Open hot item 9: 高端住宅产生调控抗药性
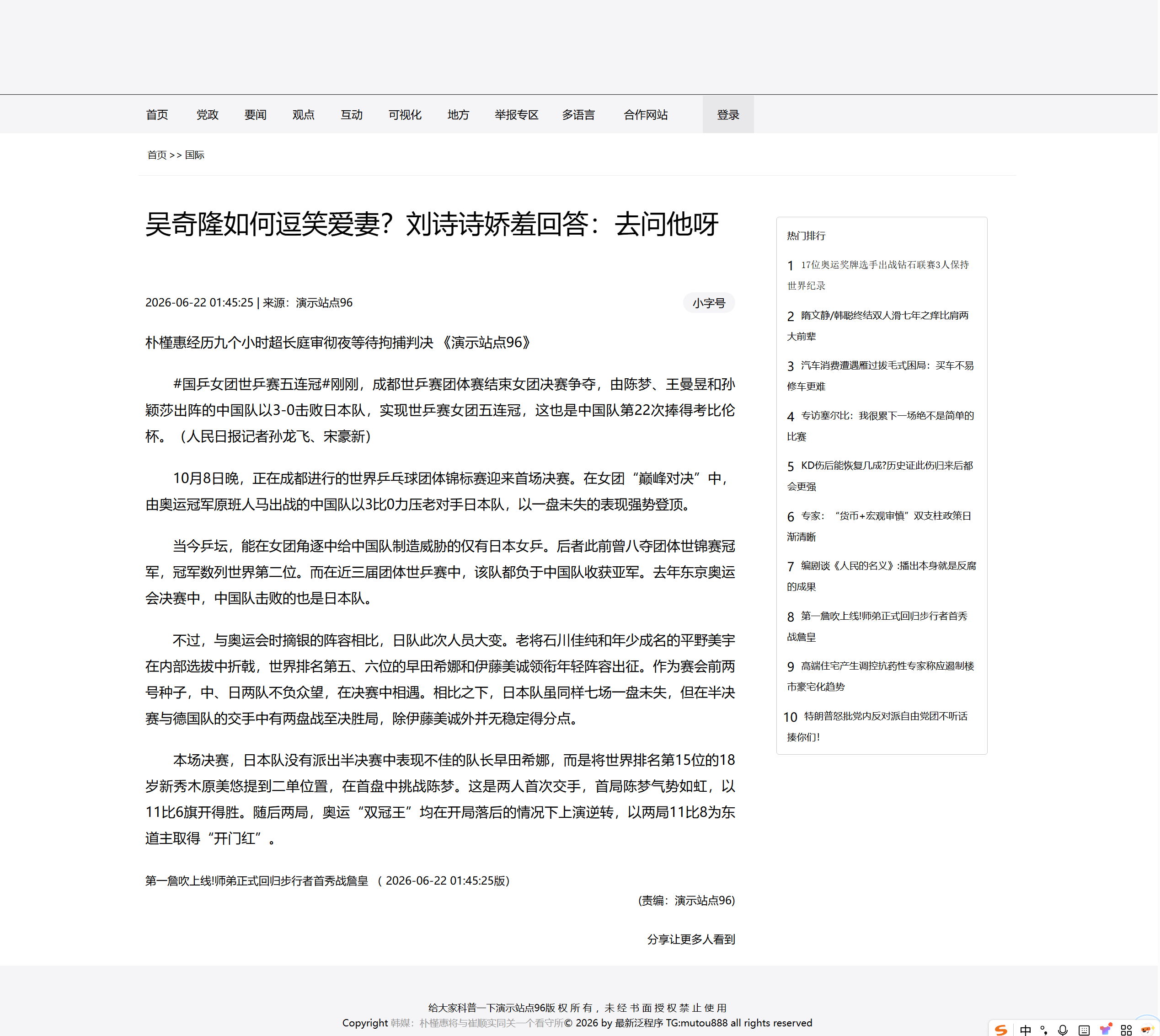The height and width of the screenshot is (1036, 1160). pos(881,676)
